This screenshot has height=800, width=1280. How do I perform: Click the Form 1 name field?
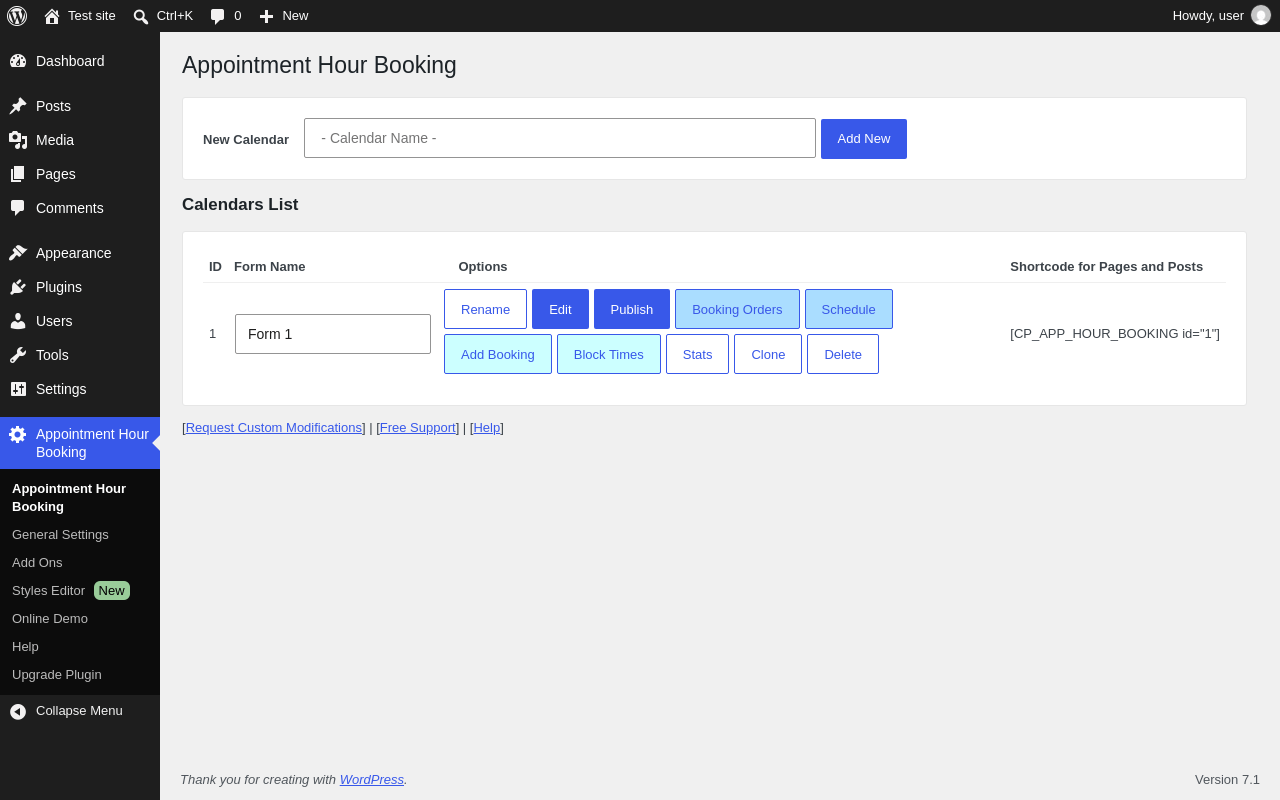pyautogui.click(x=333, y=334)
